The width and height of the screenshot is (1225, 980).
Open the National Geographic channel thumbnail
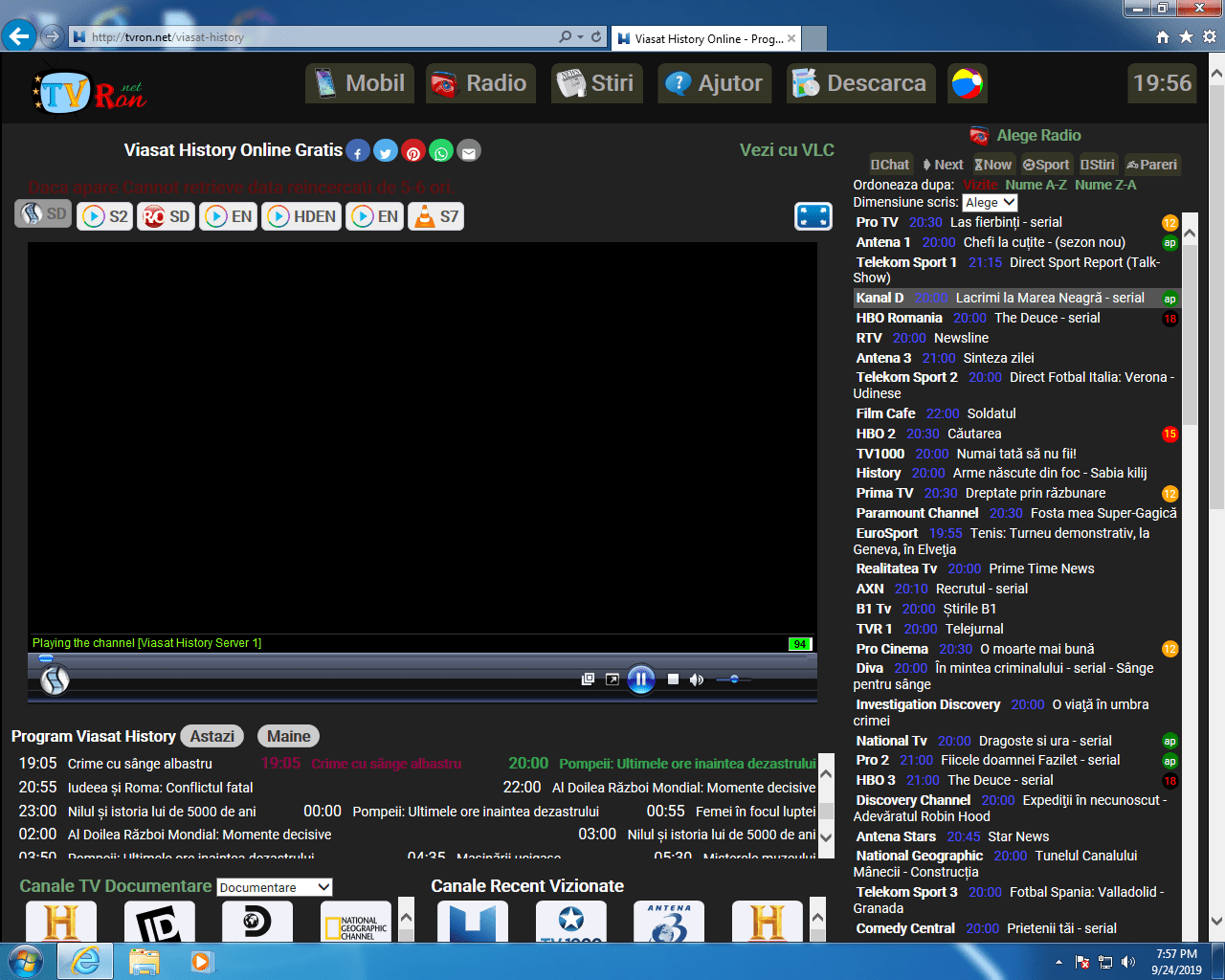(x=356, y=922)
